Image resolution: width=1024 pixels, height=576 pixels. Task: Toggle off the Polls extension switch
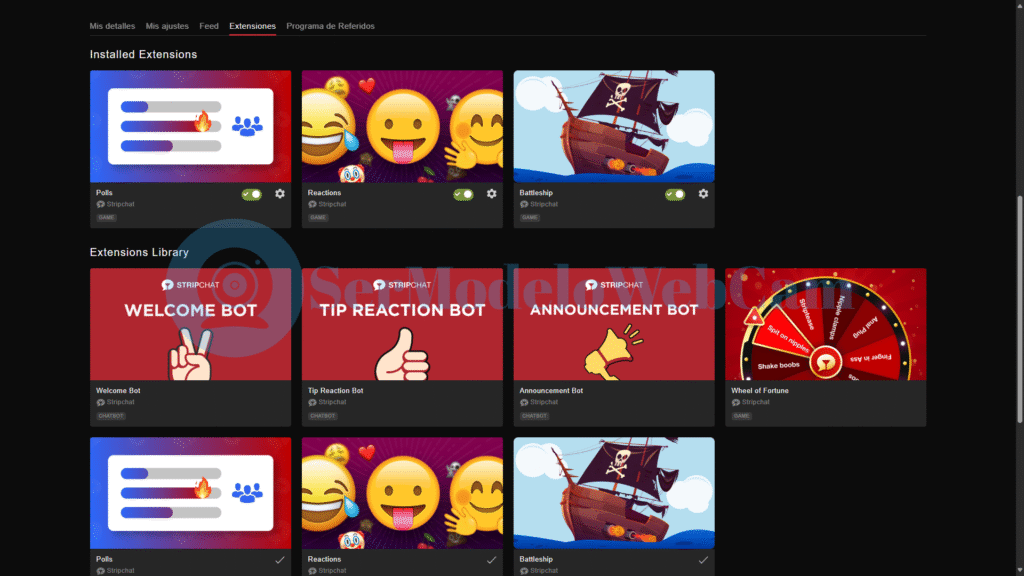pos(251,195)
